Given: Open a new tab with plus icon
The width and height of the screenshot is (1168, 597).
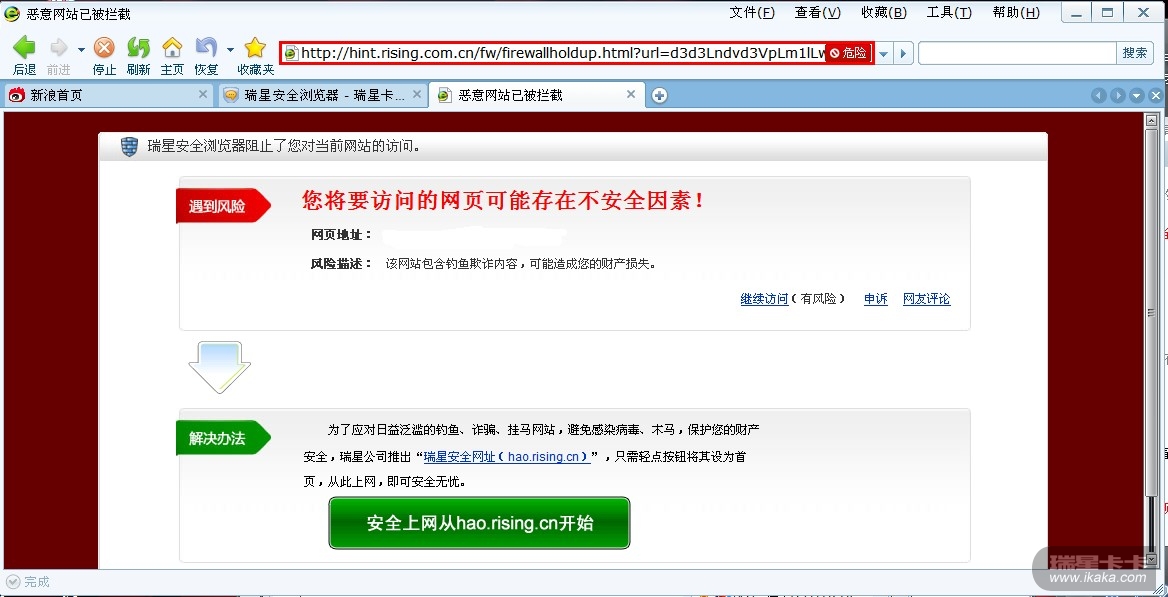Looking at the screenshot, I should coord(659,95).
